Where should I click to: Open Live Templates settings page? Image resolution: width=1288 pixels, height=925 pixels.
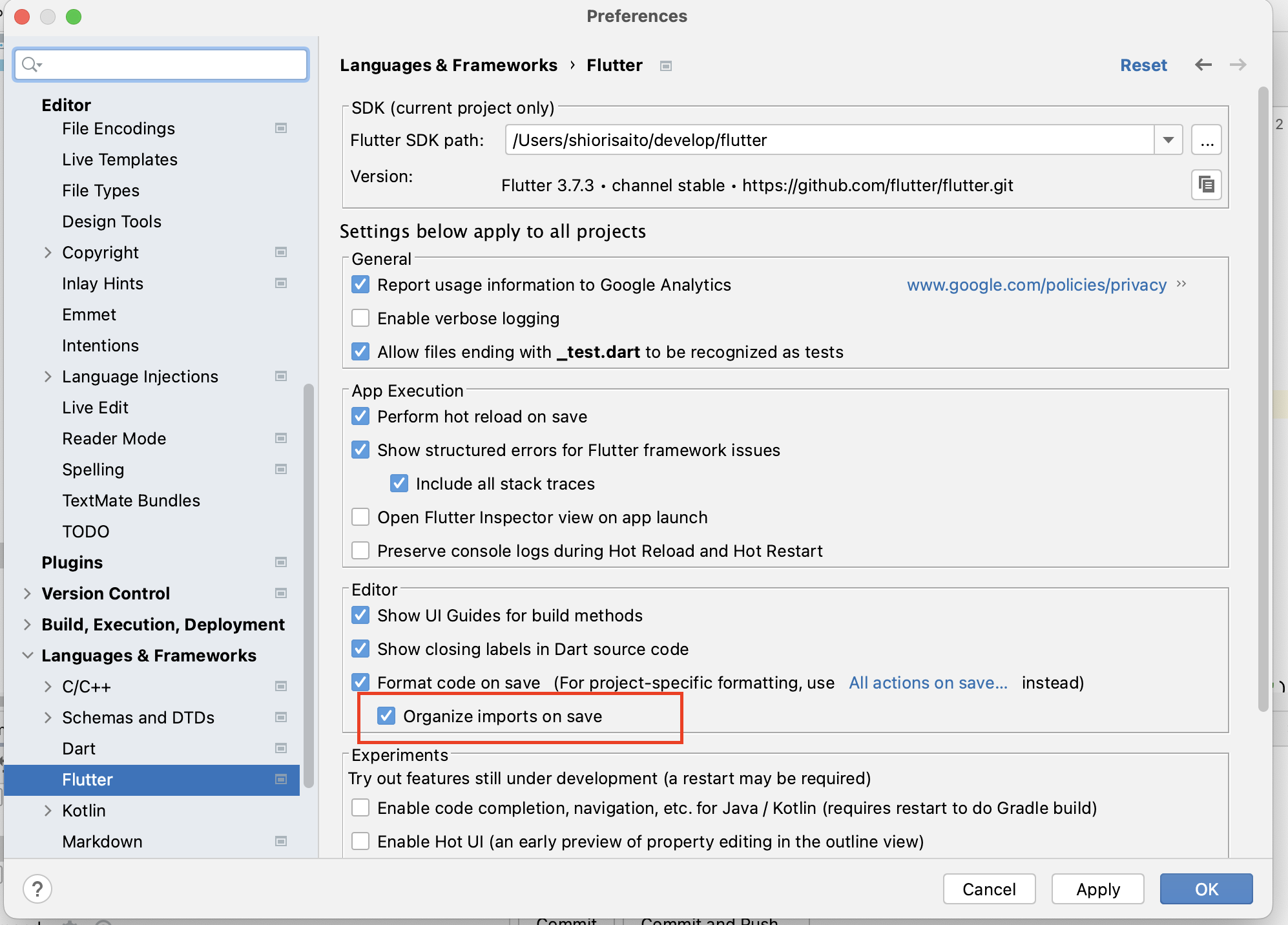click(119, 160)
